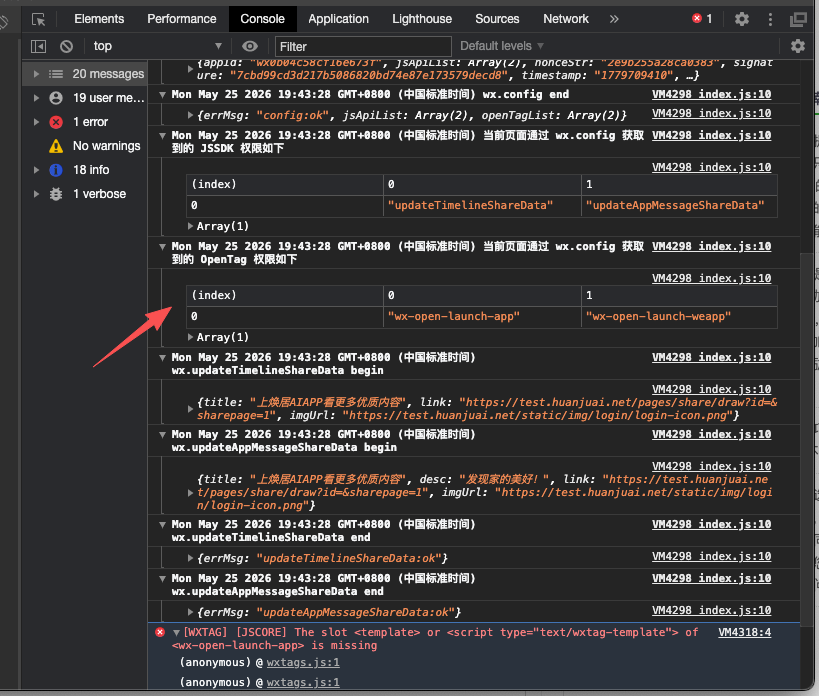This screenshot has width=819, height=696.
Task: Click the dock/undock window icon
Action: (798, 19)
